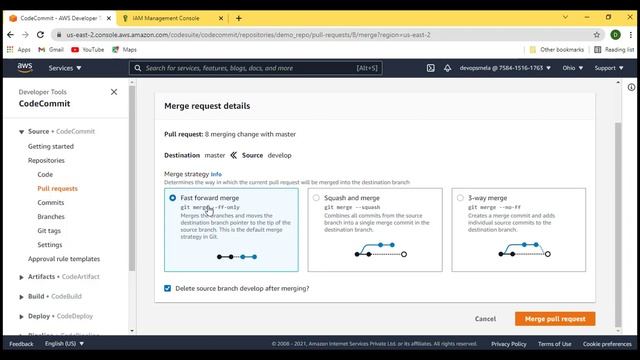640x360 pixels.
Task: Open the tab search chevron in title bar
Action: (565, 18)
